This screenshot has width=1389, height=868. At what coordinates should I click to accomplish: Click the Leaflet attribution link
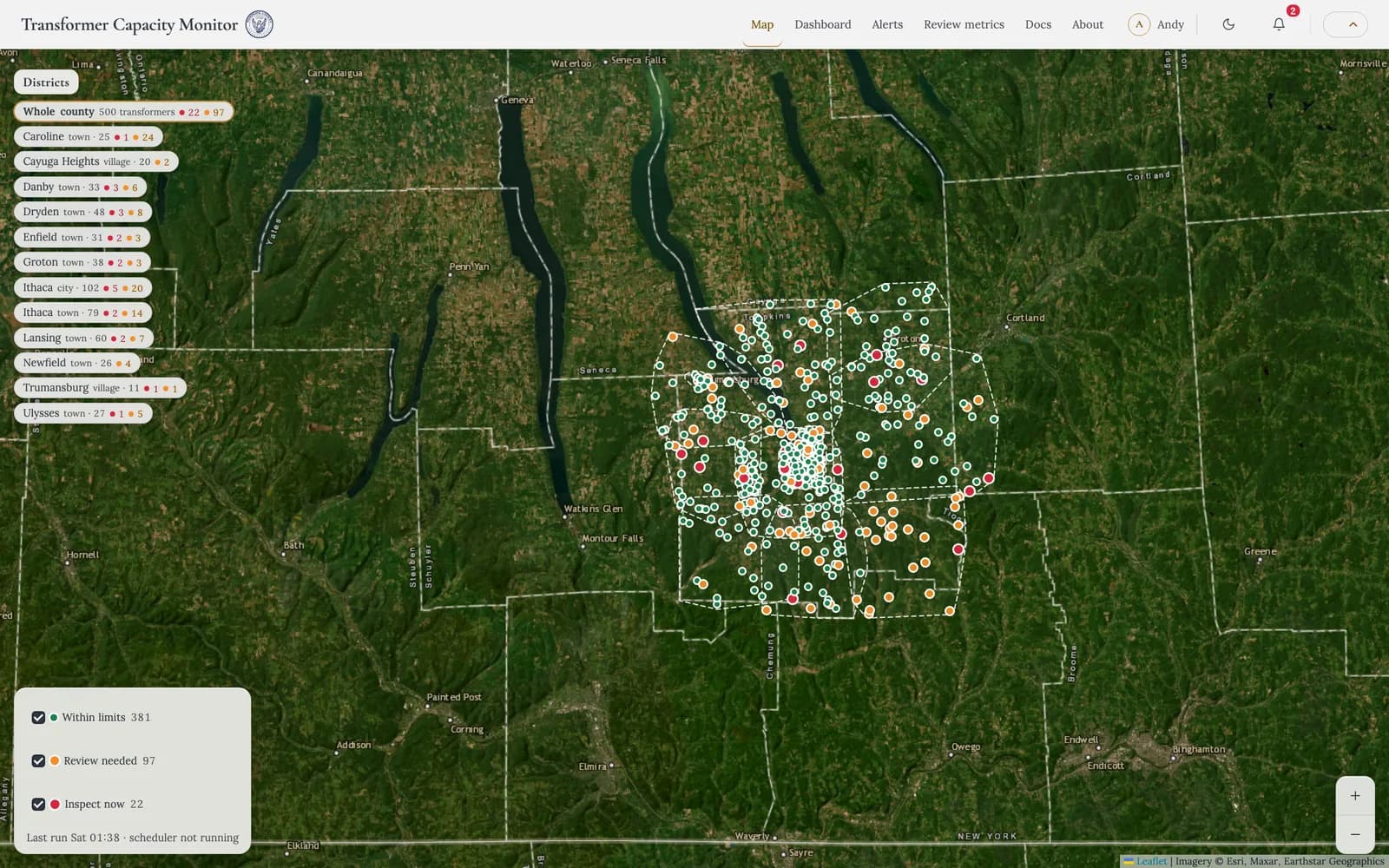coord(1151,861)
